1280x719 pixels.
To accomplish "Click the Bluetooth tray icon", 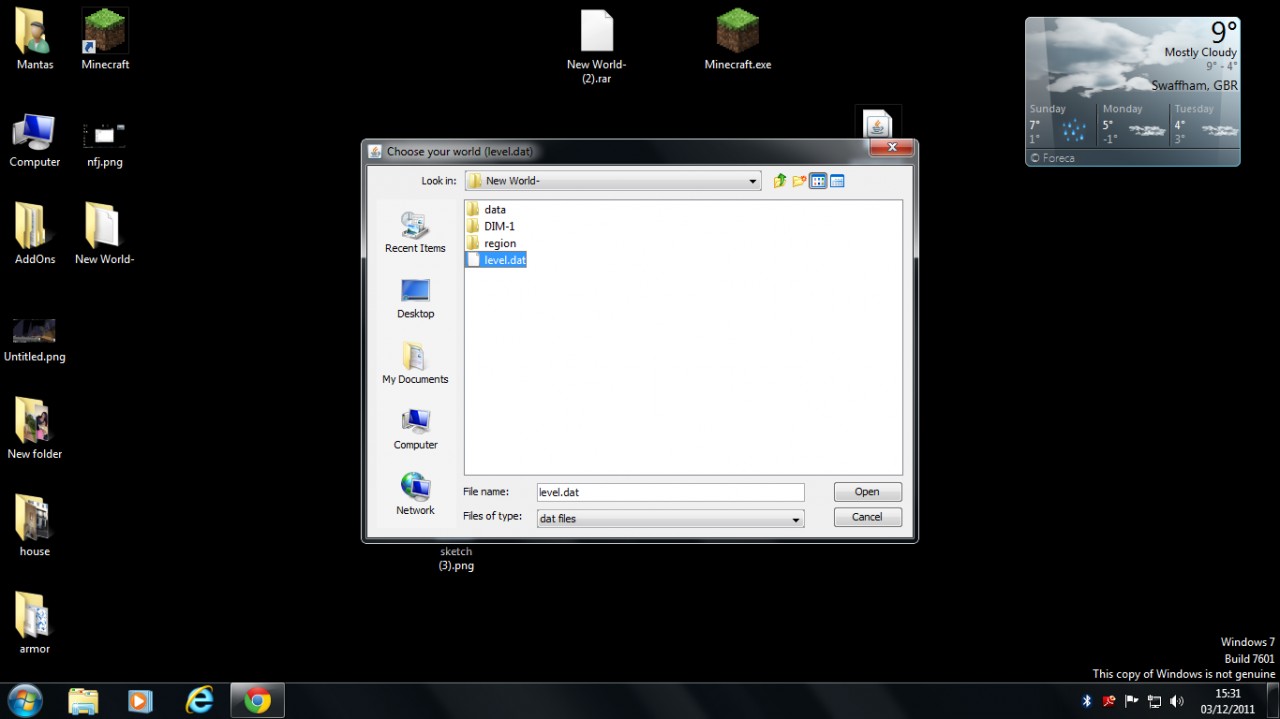I will click(1087, 701).
